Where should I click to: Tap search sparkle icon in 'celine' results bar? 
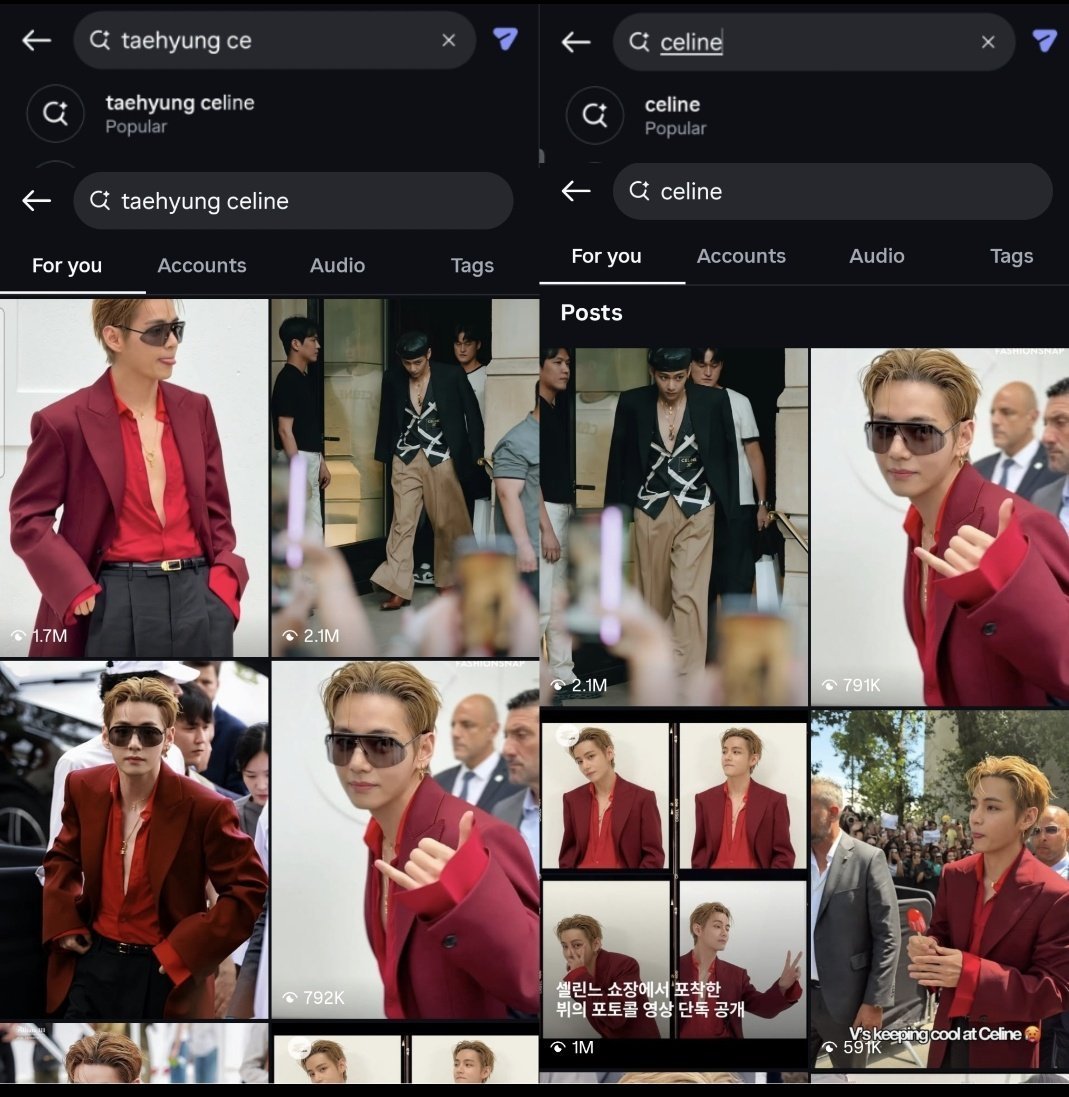pos(639,191)
